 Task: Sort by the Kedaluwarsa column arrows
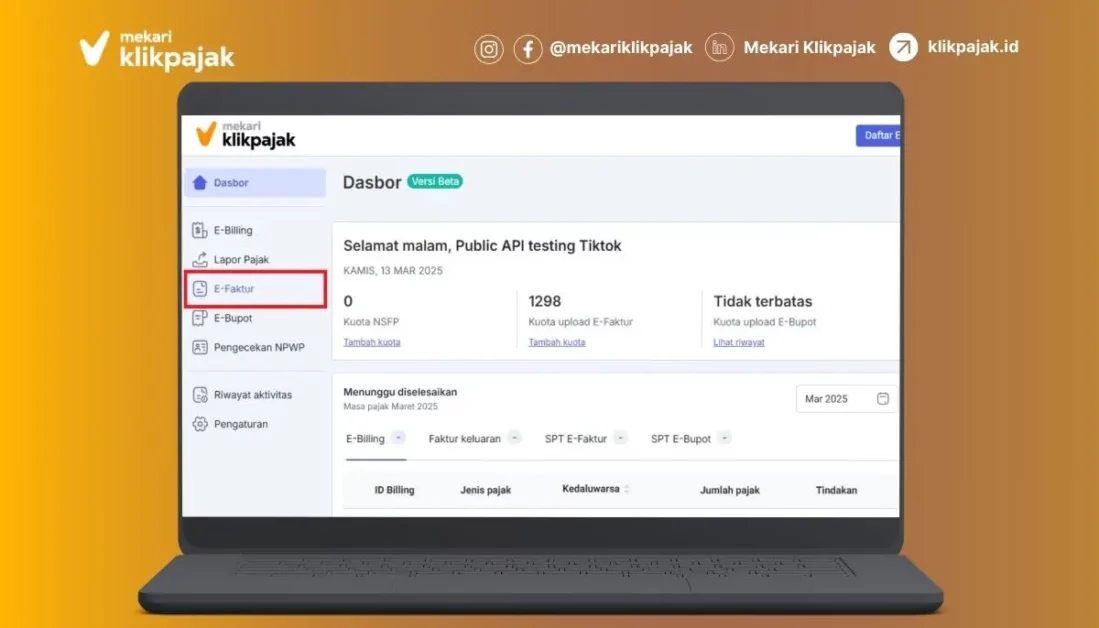tap(627, 489)
